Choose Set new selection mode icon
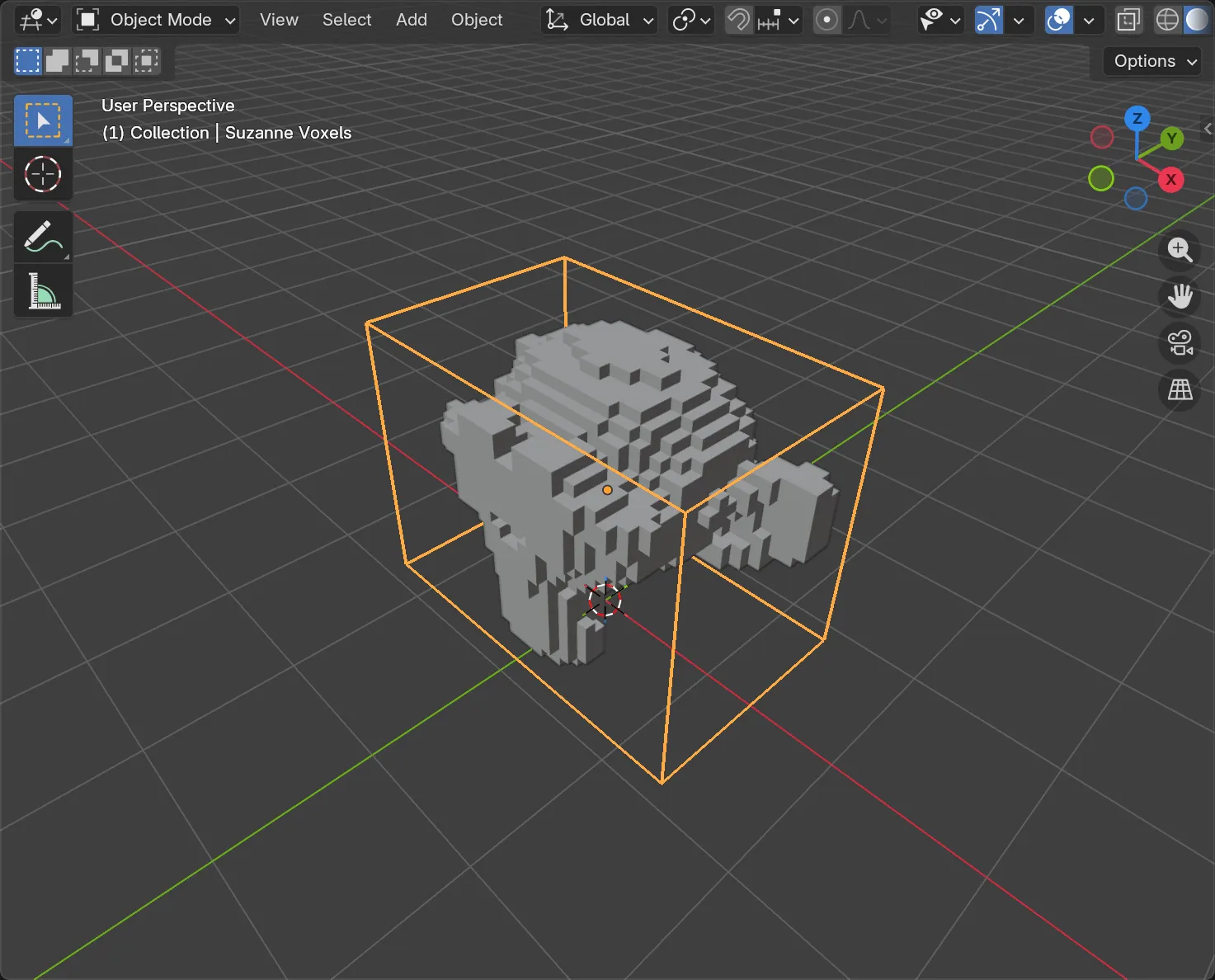 tap(28, 61)
